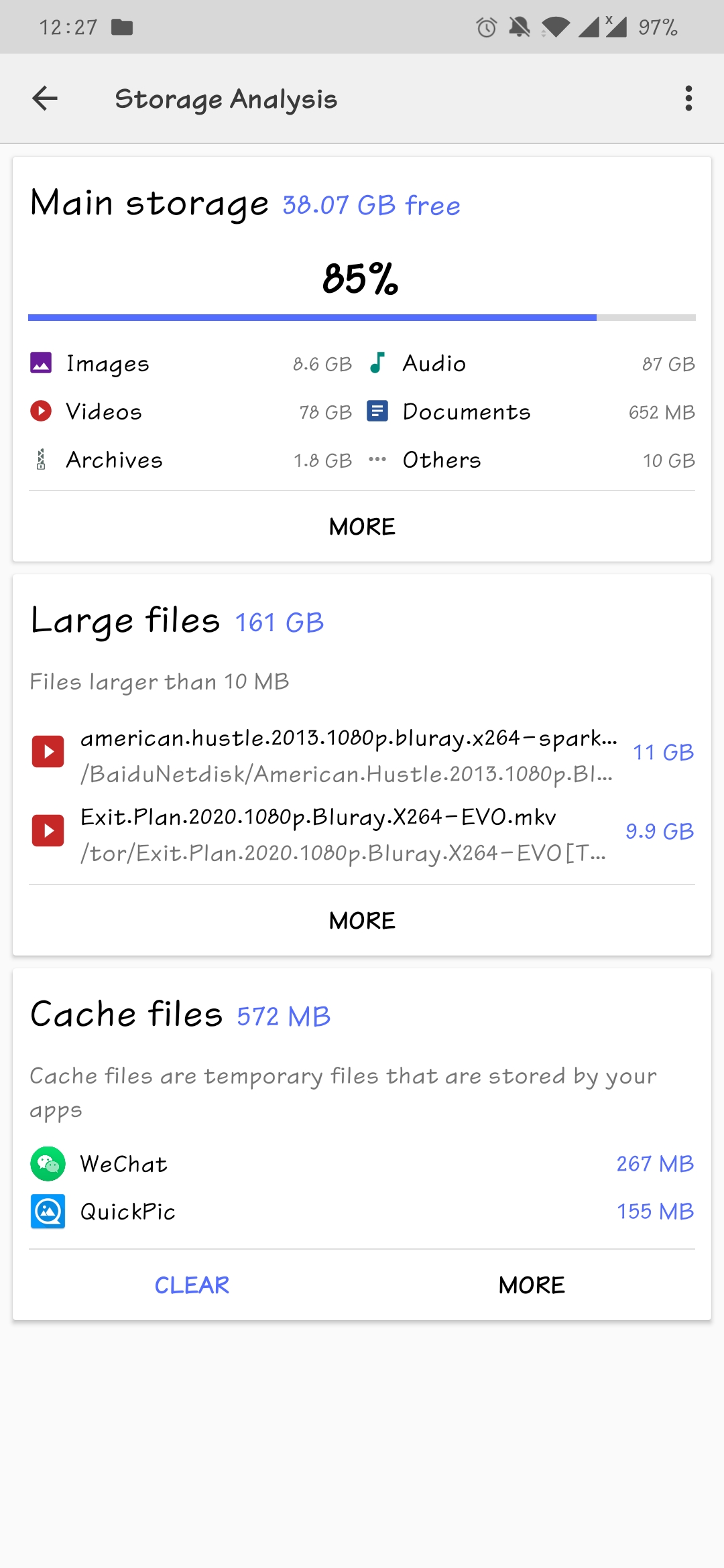Tap the alarm icon in status bar
Viewport: 724px width, 1568px height.
click(487, 27)
